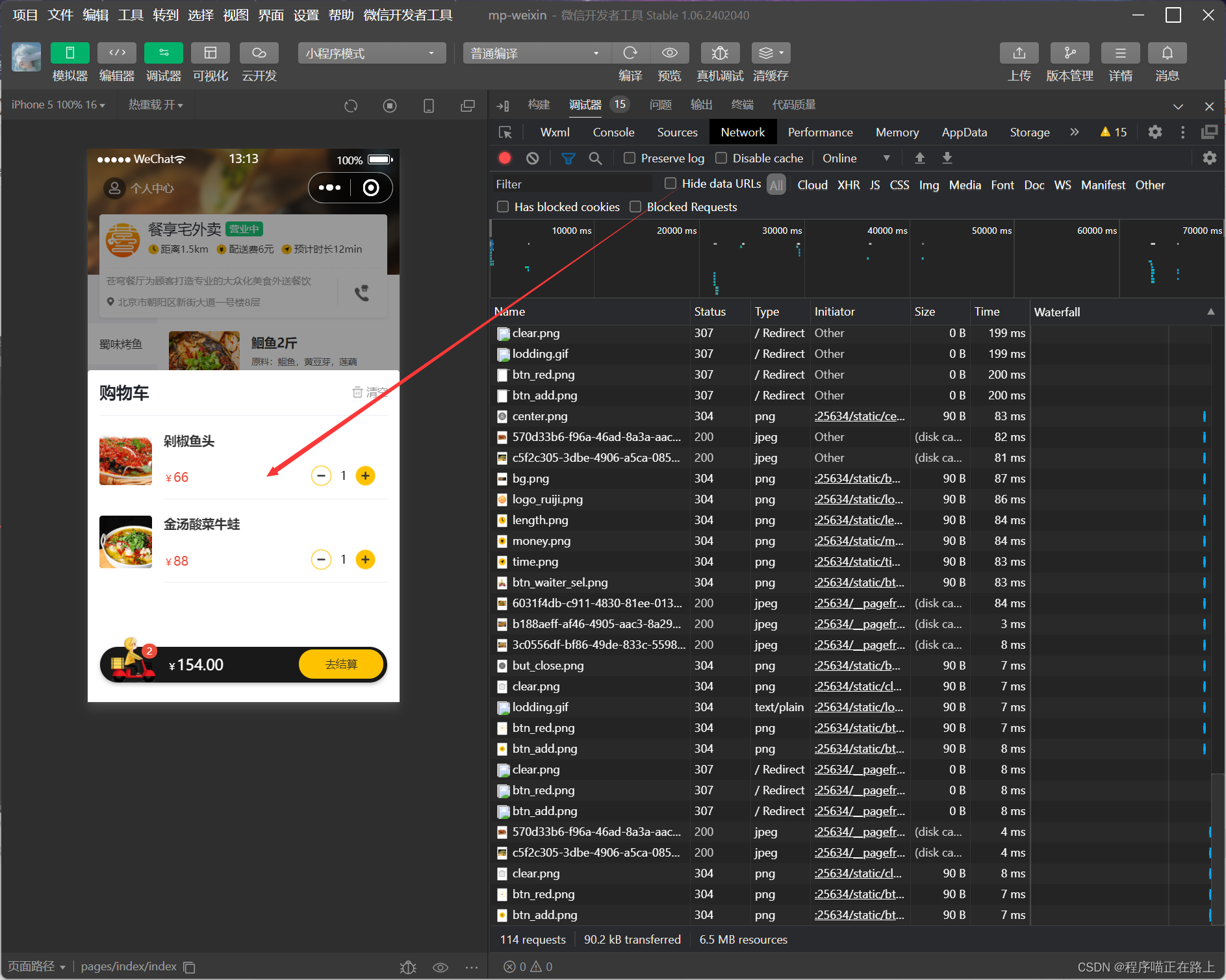Toggle the 调试器 debugger panel button
The image size is (1226, 980).
pyautogui.click(x=164, y=53)
